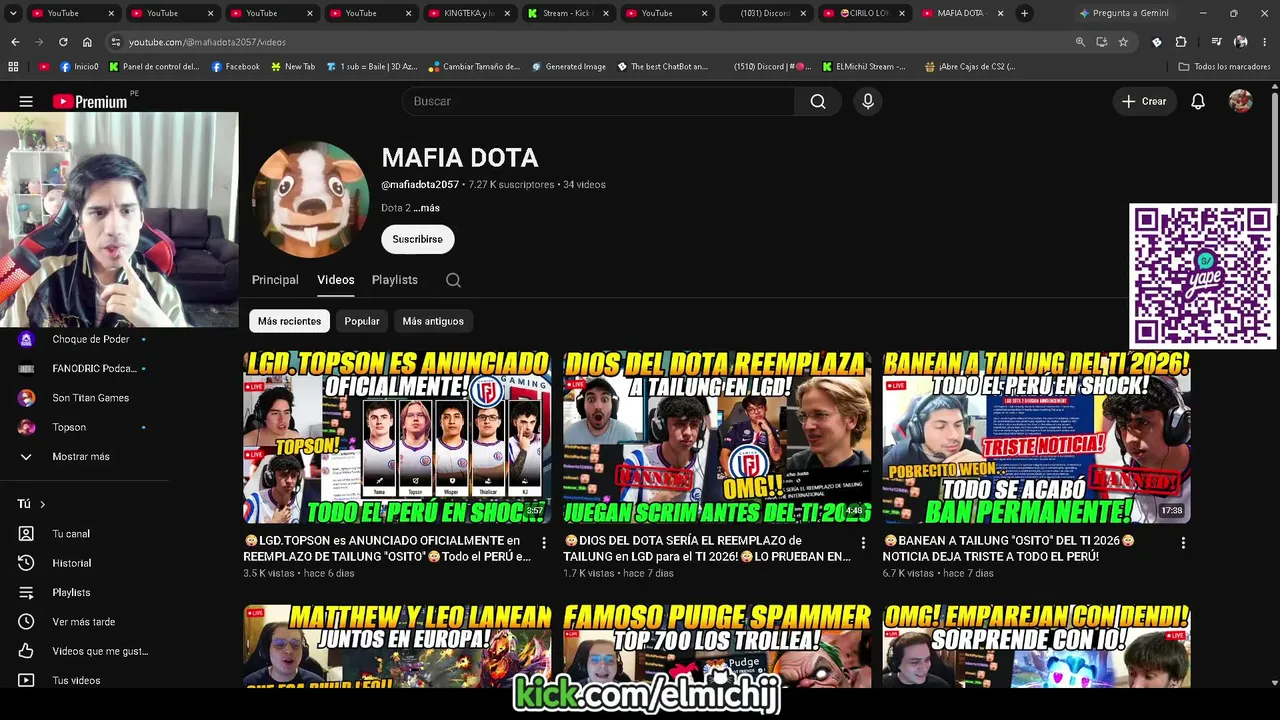The height and width of the screenshot is (720, 1280).
Task: Start voice search with the microphone icon
Action: pos(868,101)
